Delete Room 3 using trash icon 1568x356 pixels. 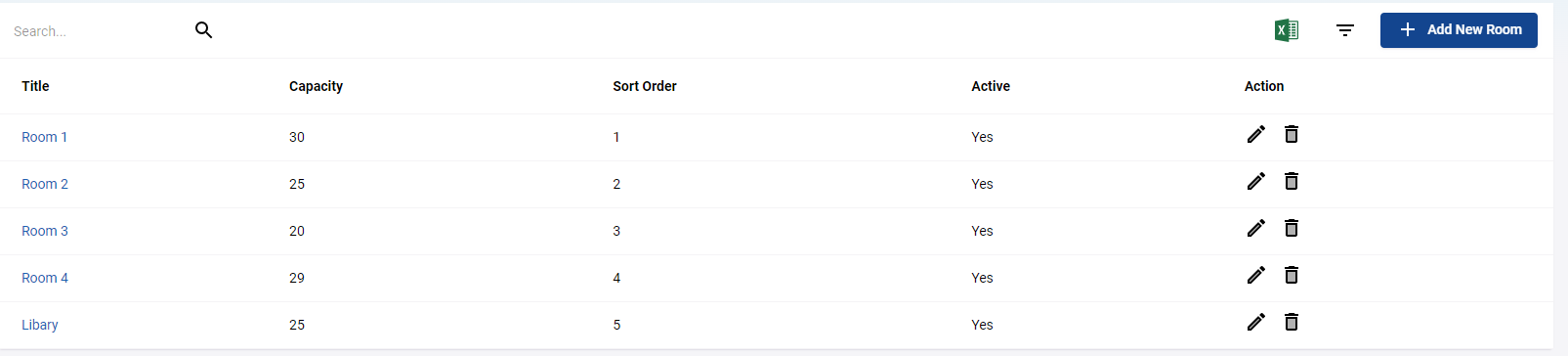pos(1292,228)
